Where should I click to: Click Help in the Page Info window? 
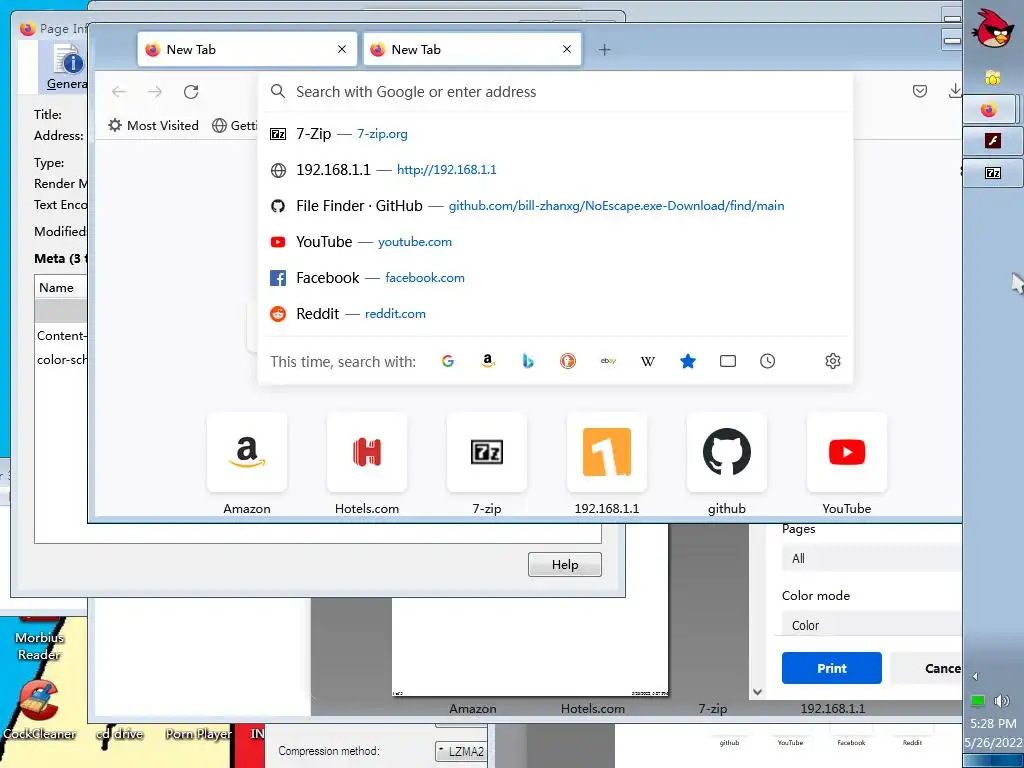tap(565, 565)
